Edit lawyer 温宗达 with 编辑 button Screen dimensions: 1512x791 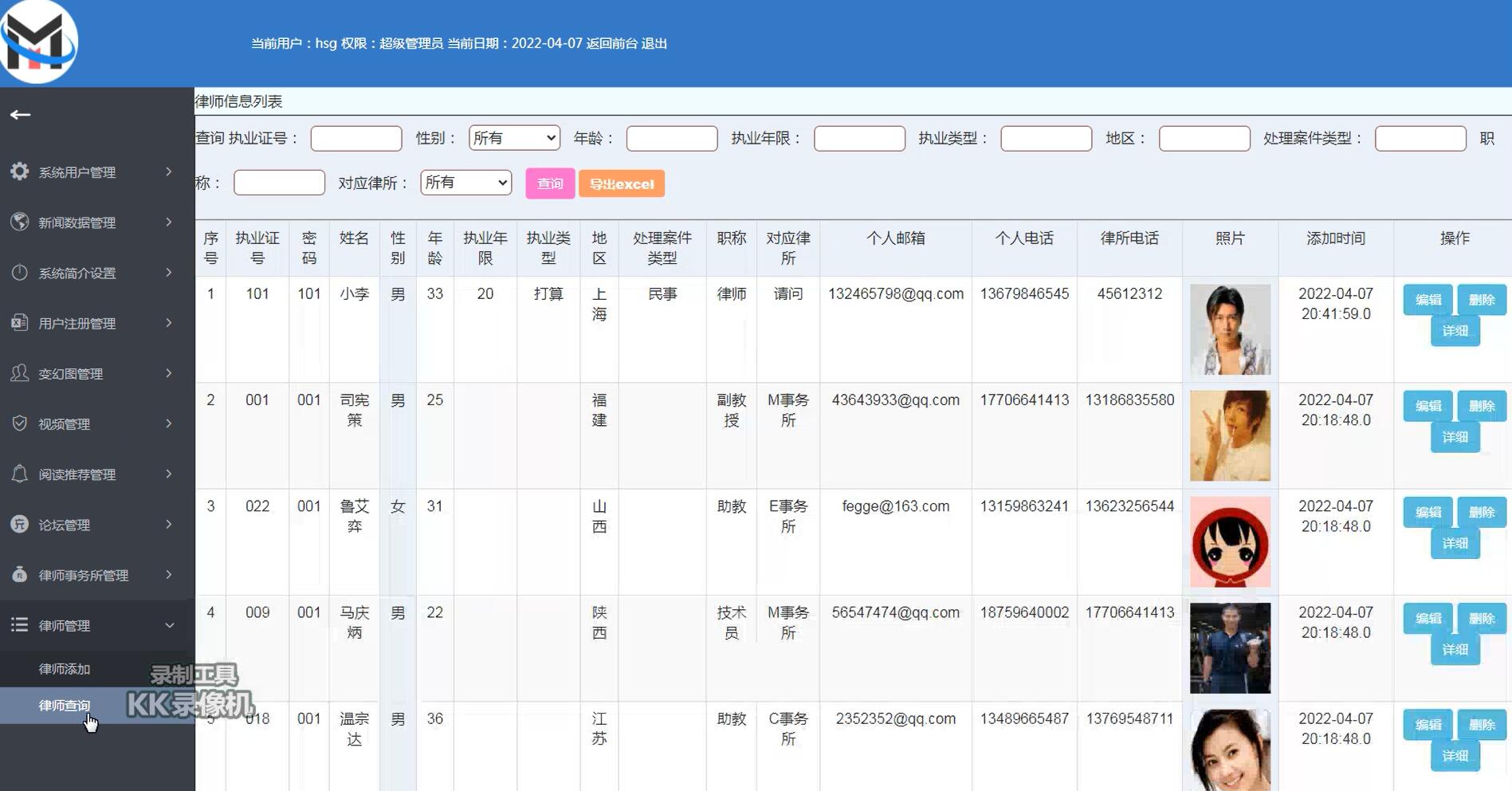point(1428,725)
